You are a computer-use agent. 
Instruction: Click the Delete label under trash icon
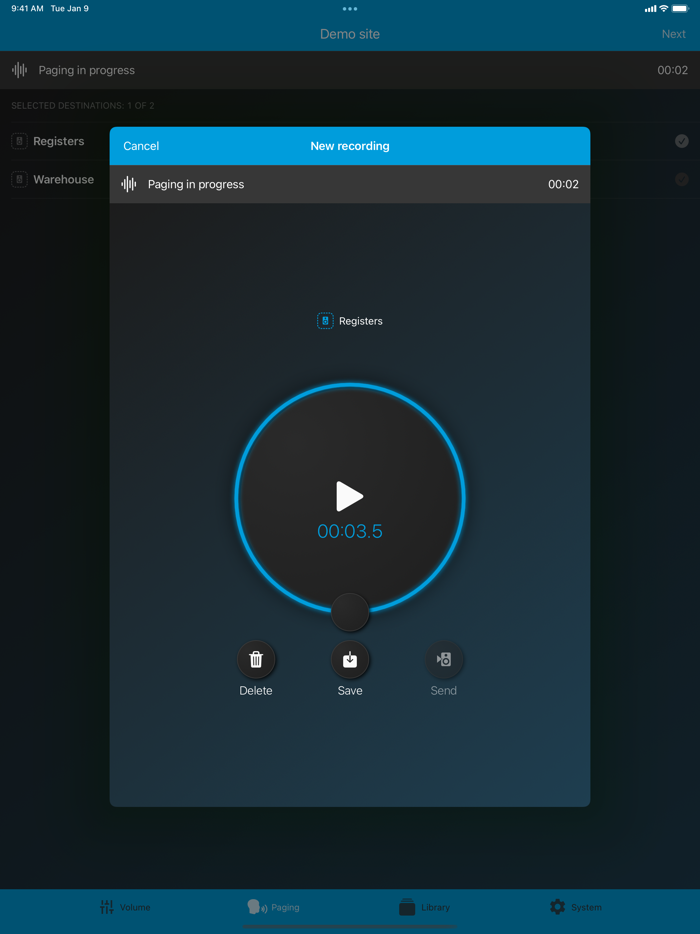coord(256,690)
